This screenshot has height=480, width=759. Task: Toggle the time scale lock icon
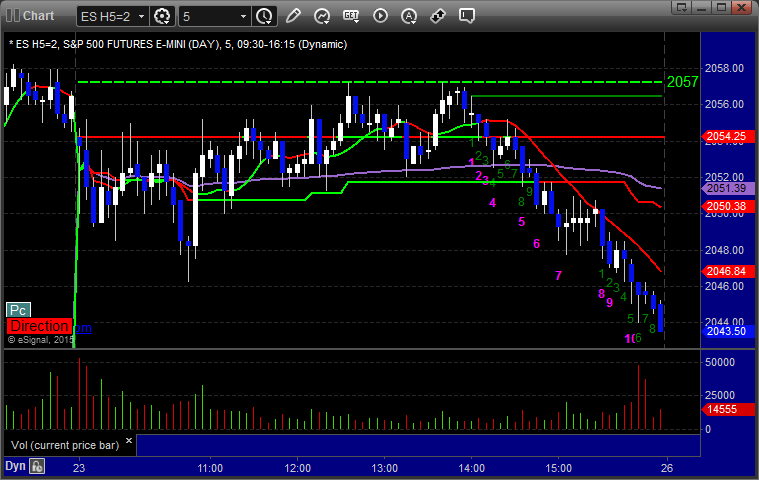coord(37,466)
